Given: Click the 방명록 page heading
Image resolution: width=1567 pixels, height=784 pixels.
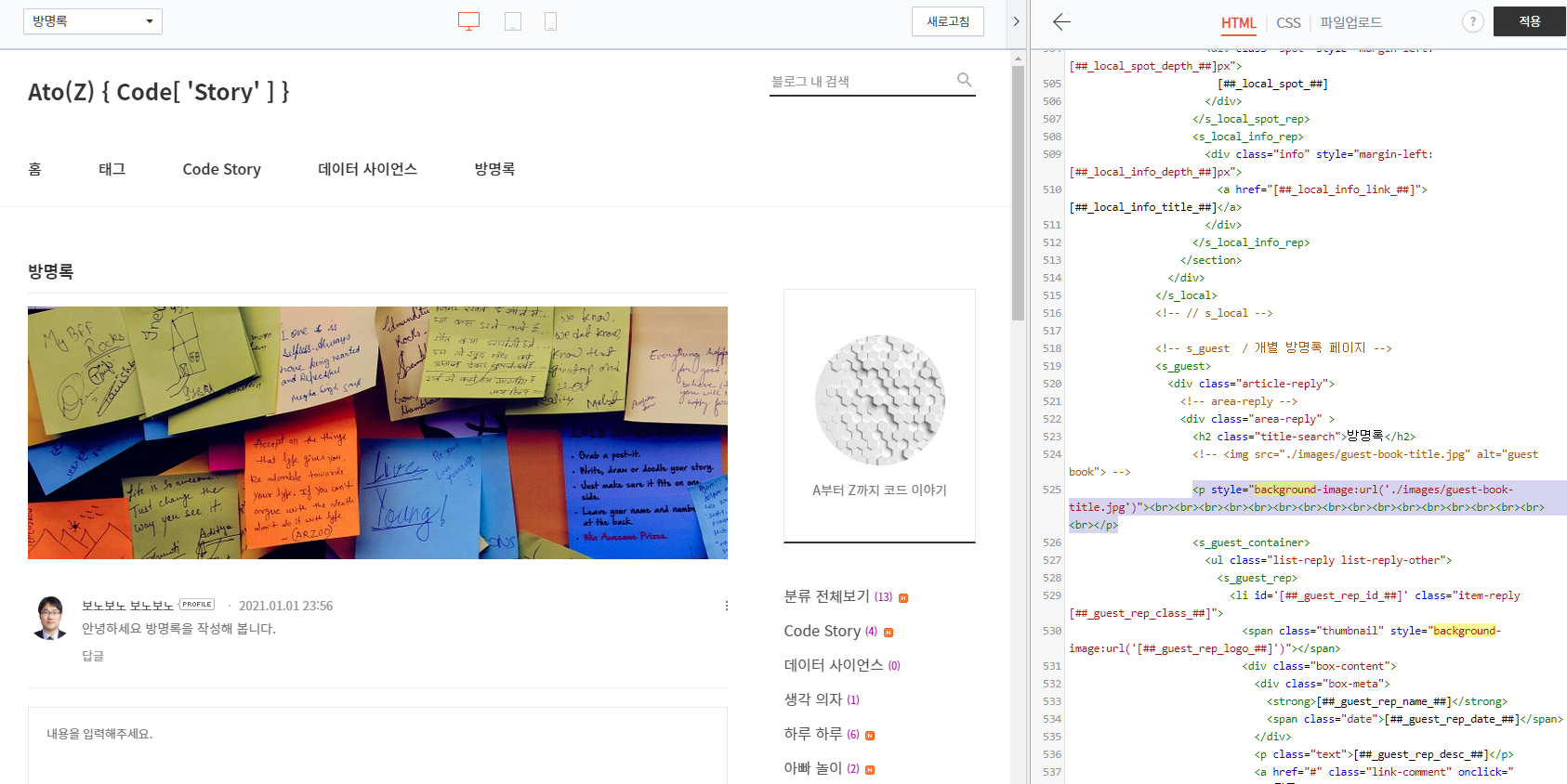Looking at the screenshot, I should 50,271.
